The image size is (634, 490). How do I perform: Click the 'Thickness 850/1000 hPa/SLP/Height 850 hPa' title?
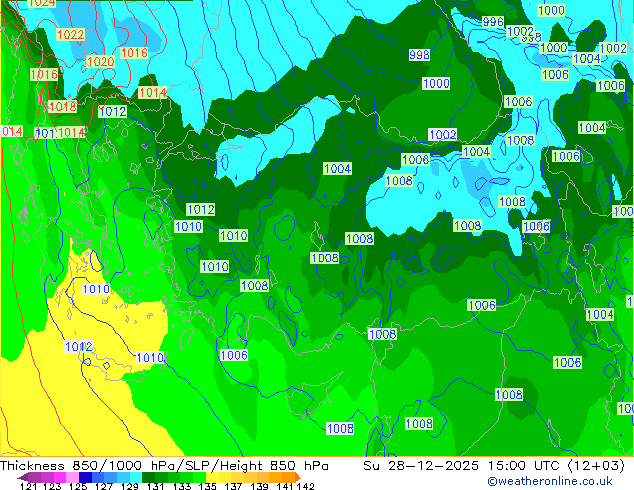(164, 466)
